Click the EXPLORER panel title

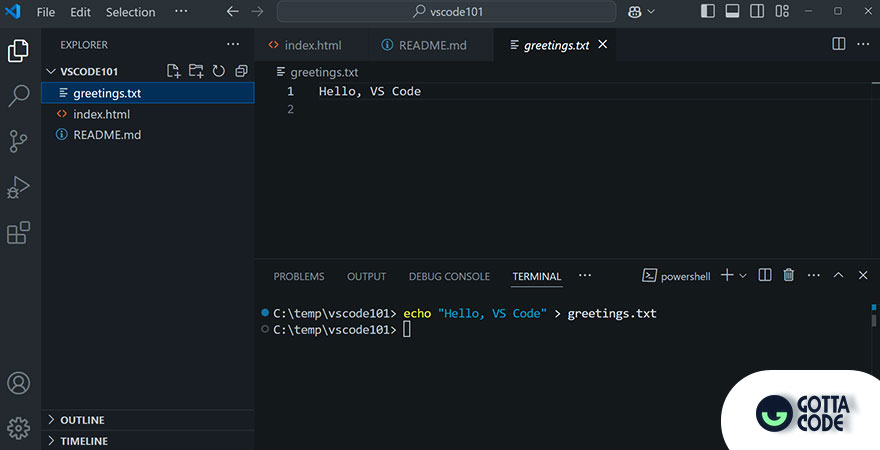click(x=84, y=45)
